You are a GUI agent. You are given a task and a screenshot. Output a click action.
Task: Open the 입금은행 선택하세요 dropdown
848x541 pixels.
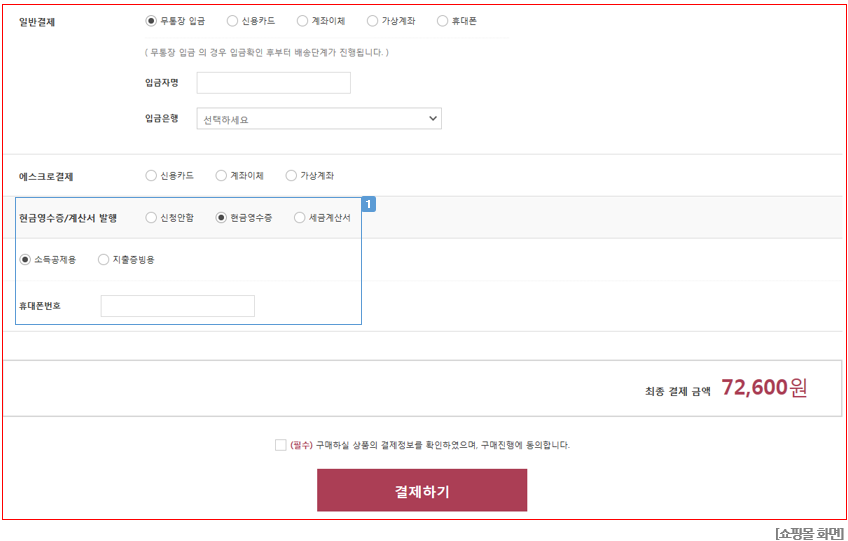tap(319, 119)
